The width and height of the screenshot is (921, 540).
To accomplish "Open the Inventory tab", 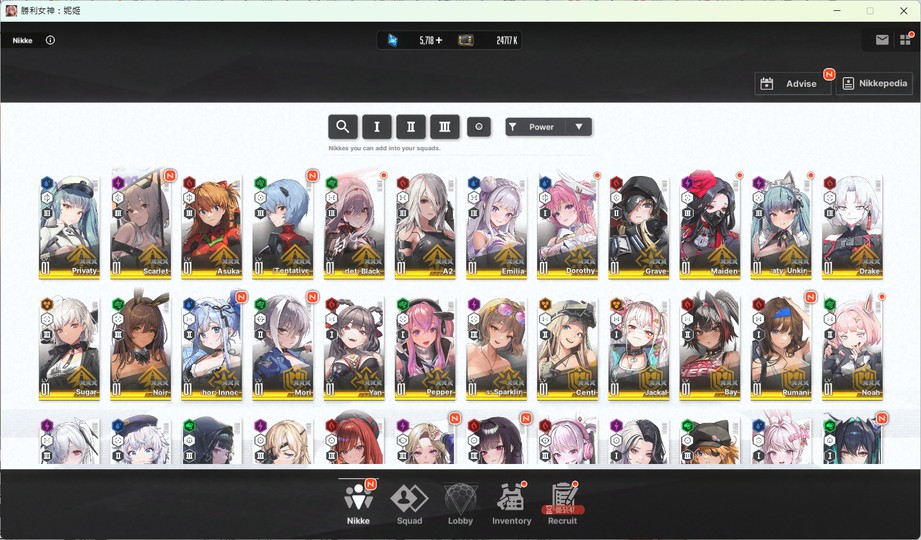I will [x=512, y=502].
